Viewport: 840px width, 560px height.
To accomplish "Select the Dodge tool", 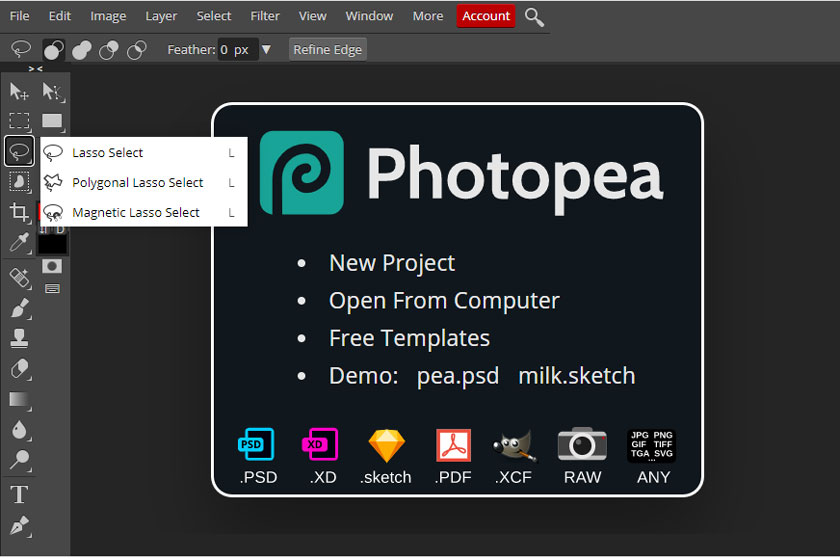I will 19,460.
